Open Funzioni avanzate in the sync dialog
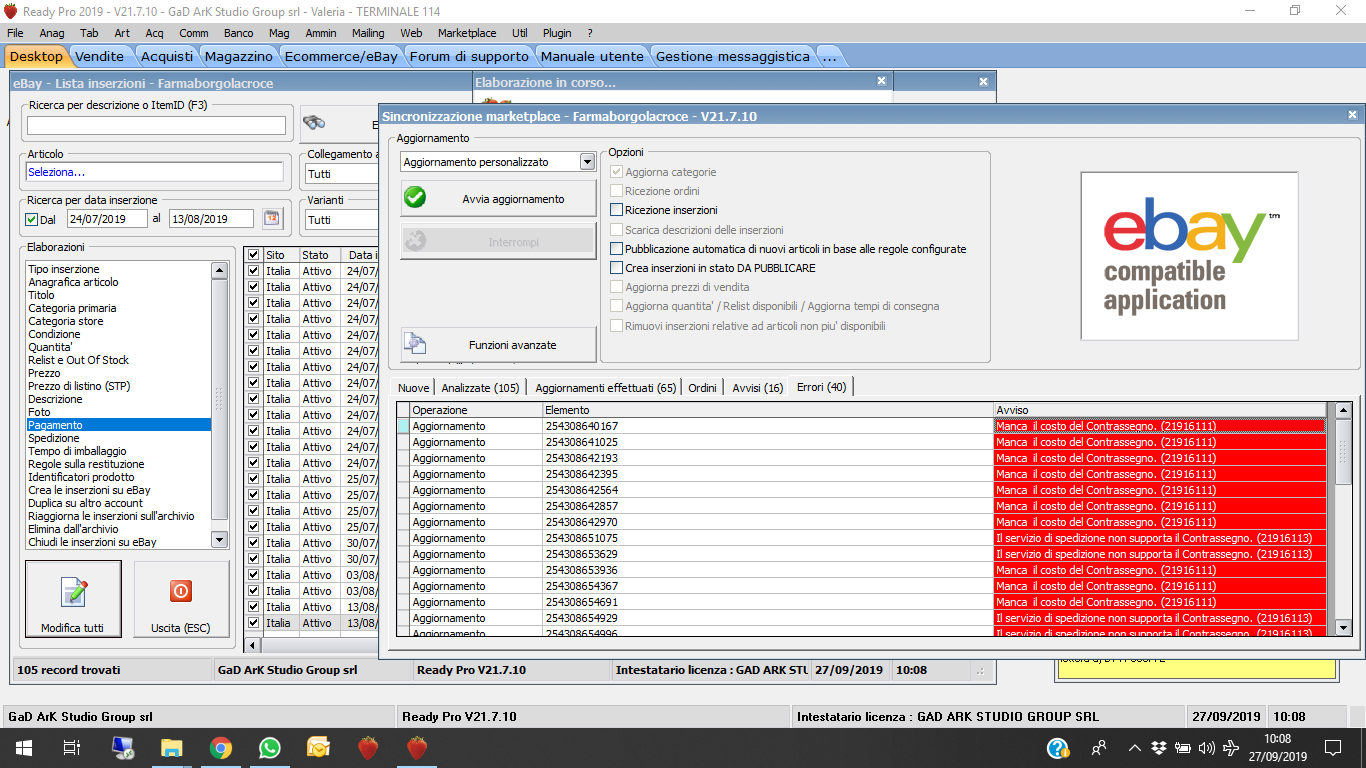The height and width of the screenshot is (768, 1366). [x=498, y=345]
